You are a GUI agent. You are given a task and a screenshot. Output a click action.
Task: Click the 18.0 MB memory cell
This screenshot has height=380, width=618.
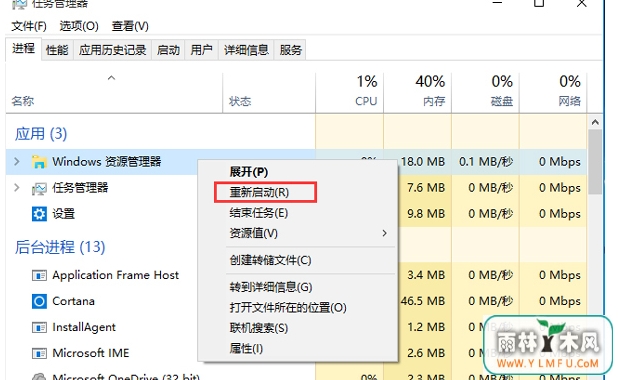pyautogui.click(x=423, y=162)
